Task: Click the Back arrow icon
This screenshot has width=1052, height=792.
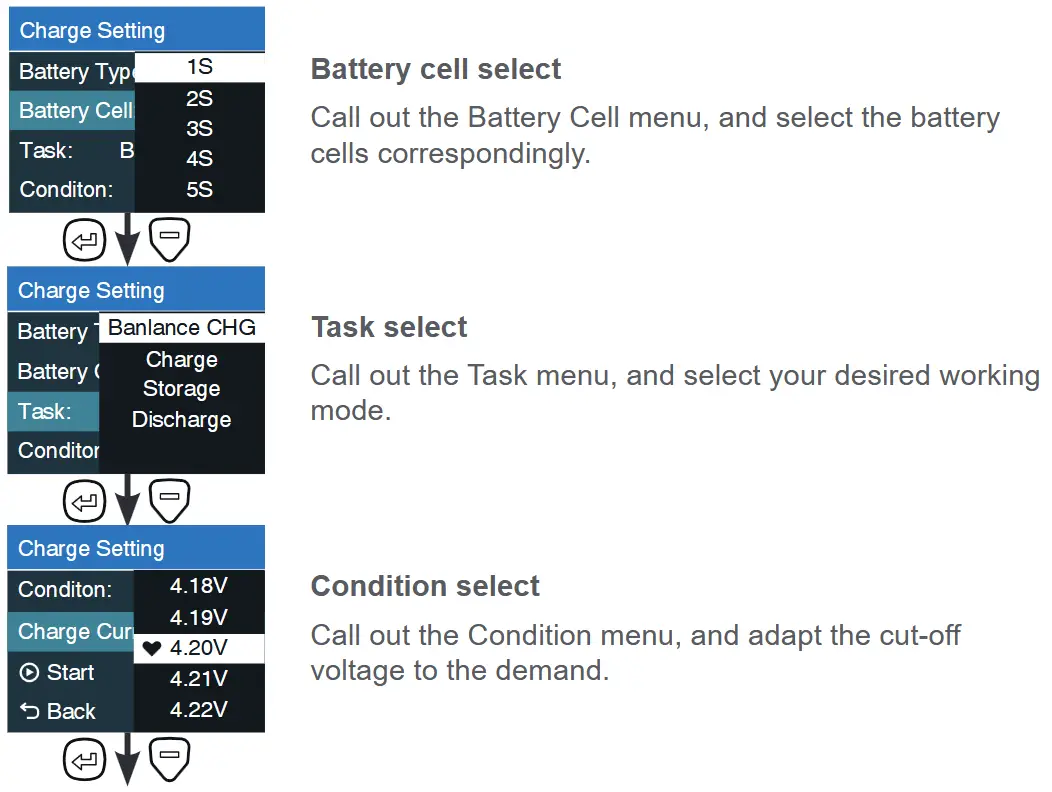Action: pos(30,710)
